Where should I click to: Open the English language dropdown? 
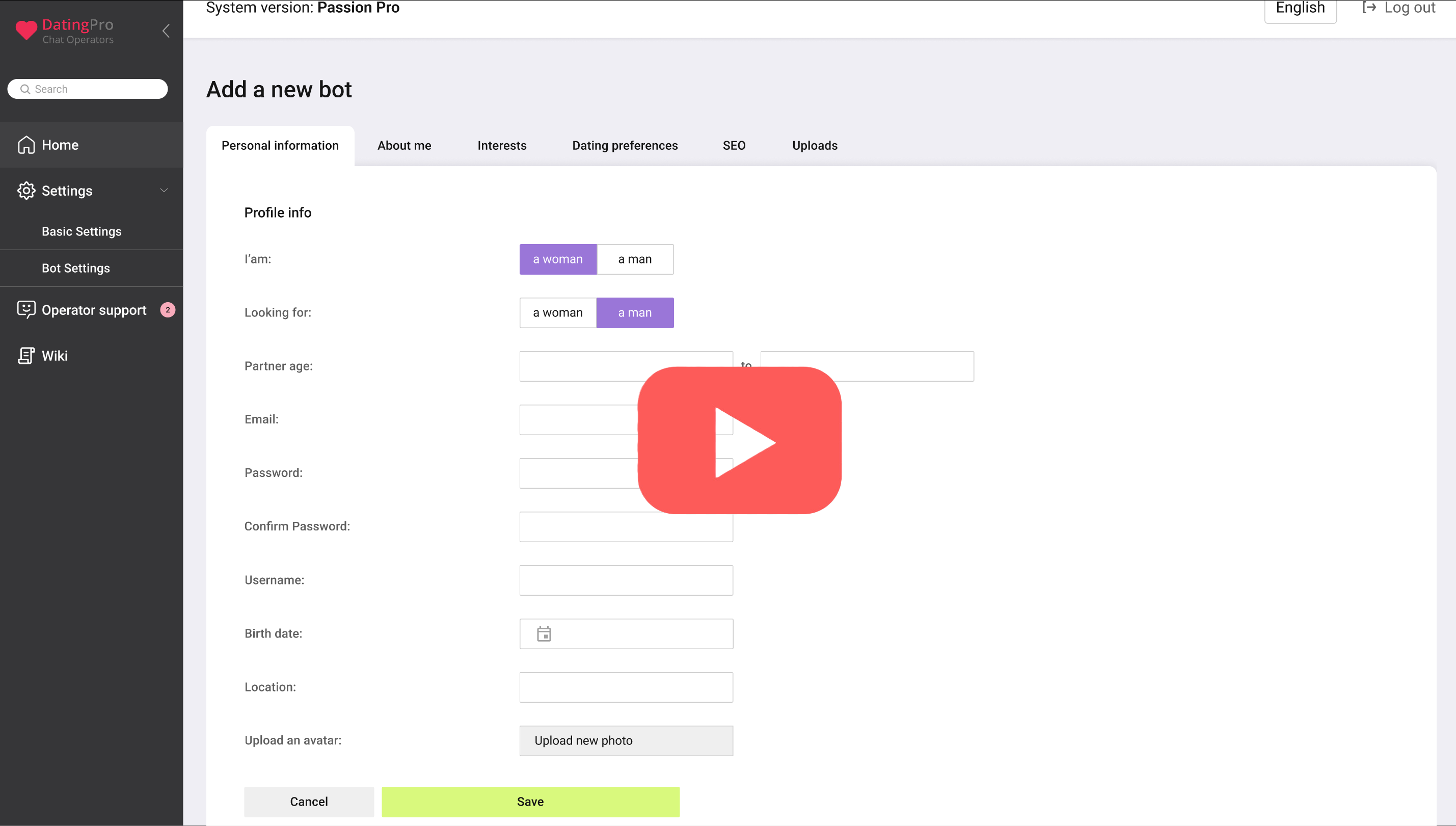tap(1300, 9)
